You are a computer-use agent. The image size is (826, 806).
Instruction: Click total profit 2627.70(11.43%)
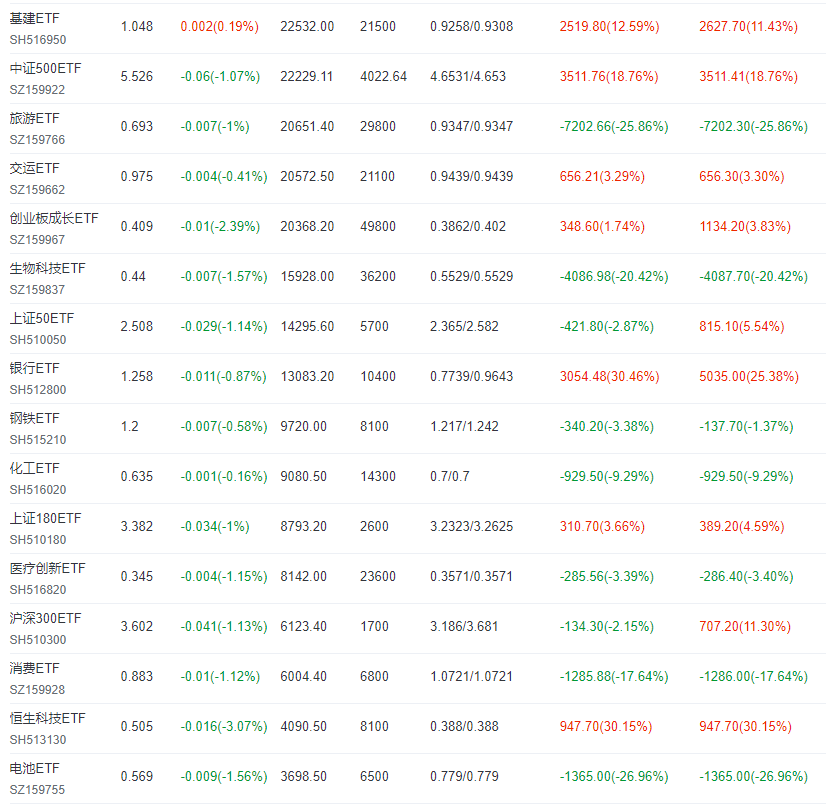pos(749,27)
